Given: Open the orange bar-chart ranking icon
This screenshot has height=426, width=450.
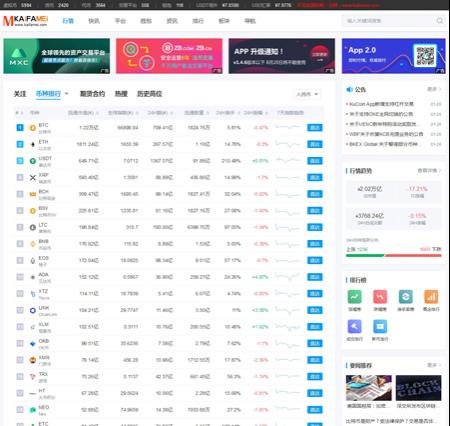Looking at the screenshot, I should pyautogui.click(x=431, y=297).
